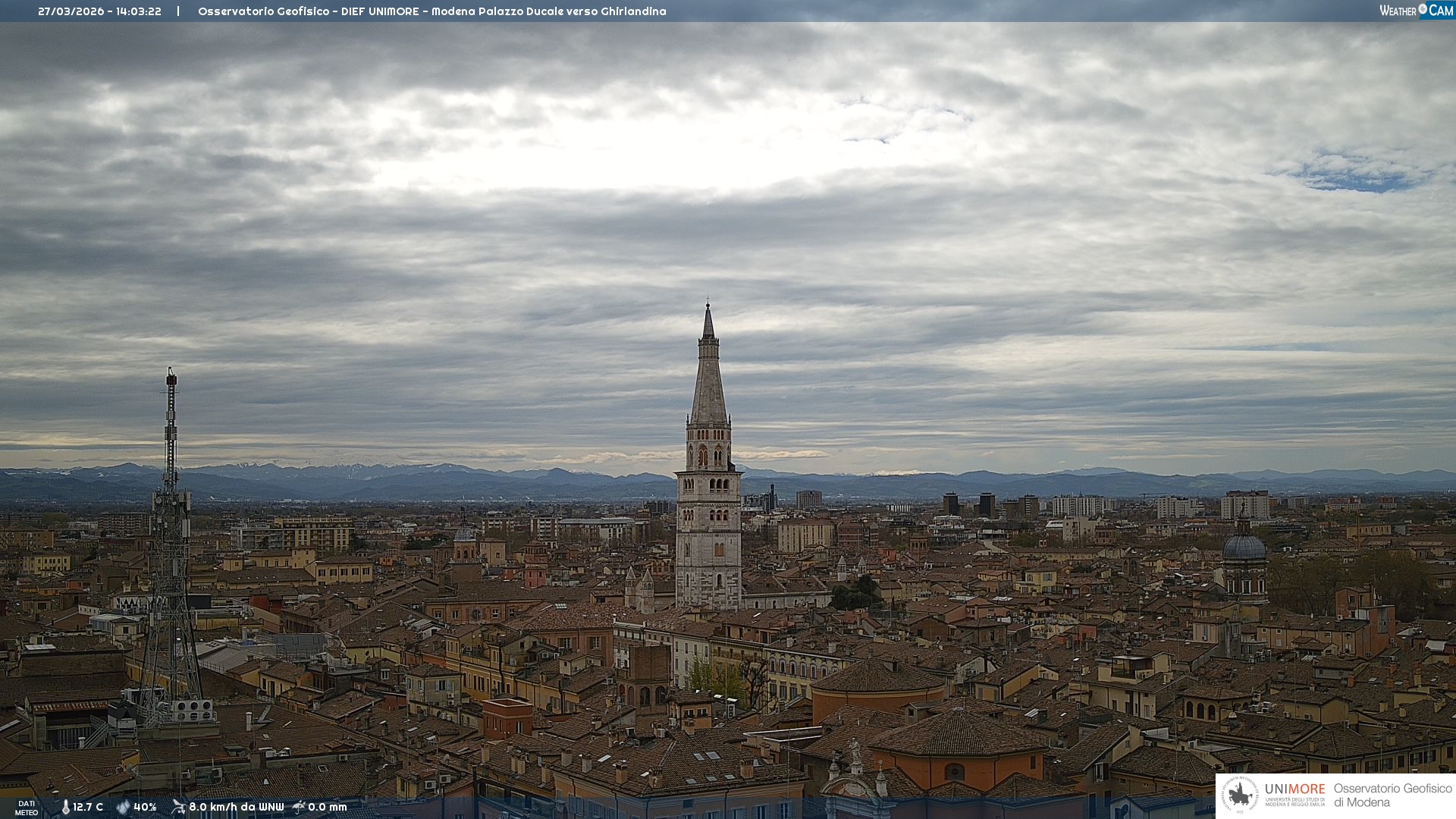Viewport: 1456px width, 819px height.
Task: Click the thermometer temperature icon
Action: click(x=65, y=807)
